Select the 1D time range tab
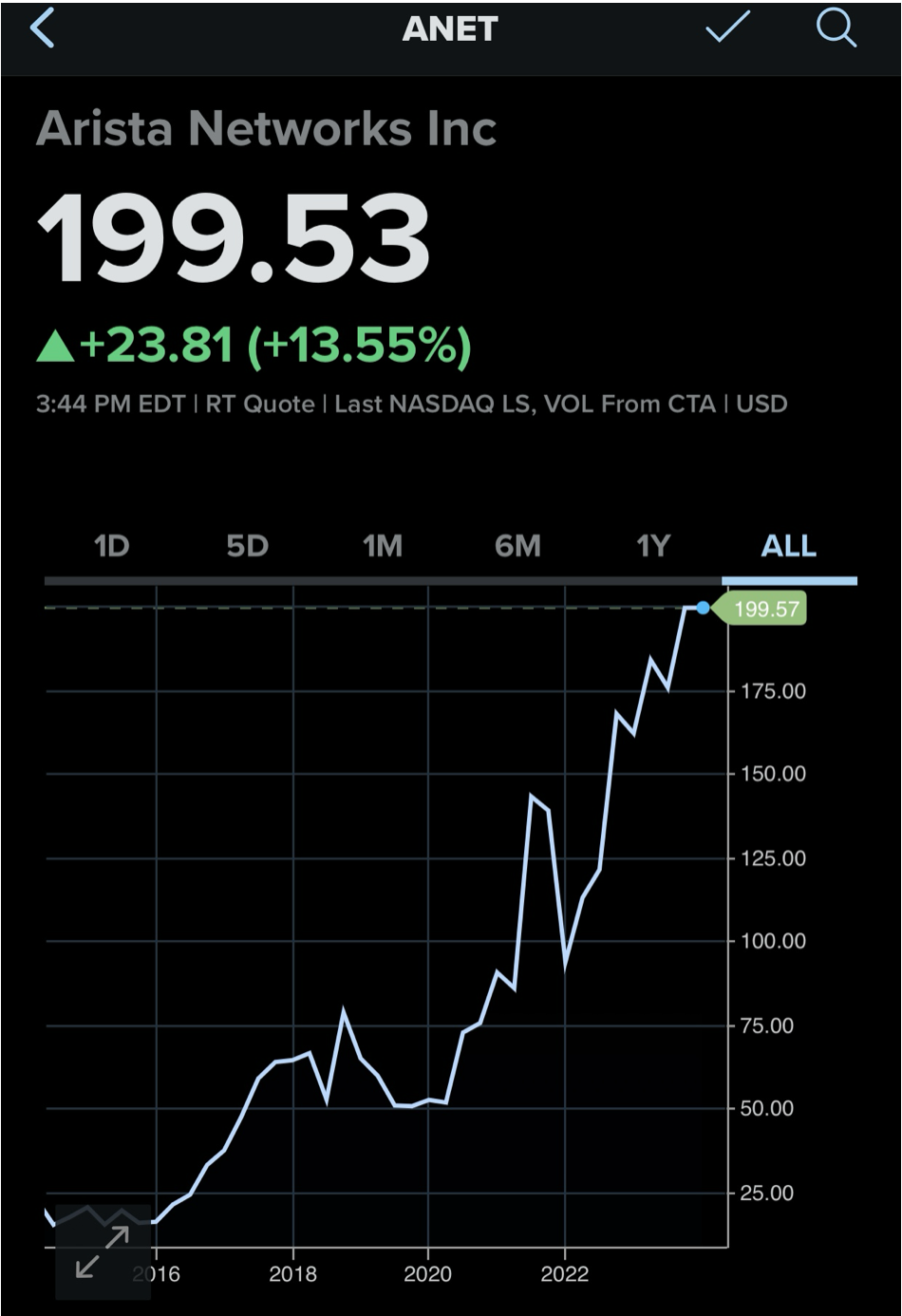Screen dimensions: 902x1316 point(111,546)
